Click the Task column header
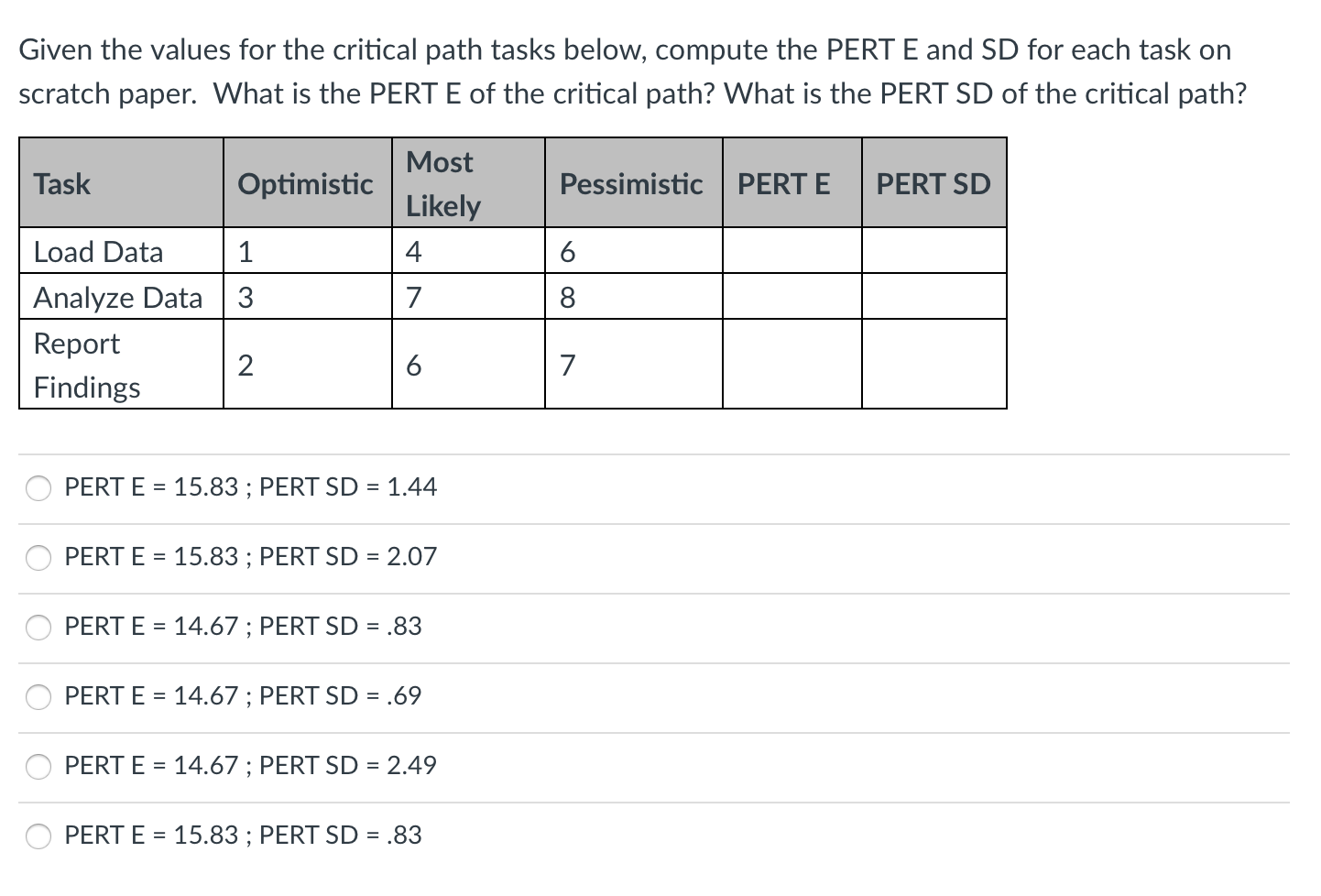Viewport: 1321px width, 896px height. coord(62,183)
